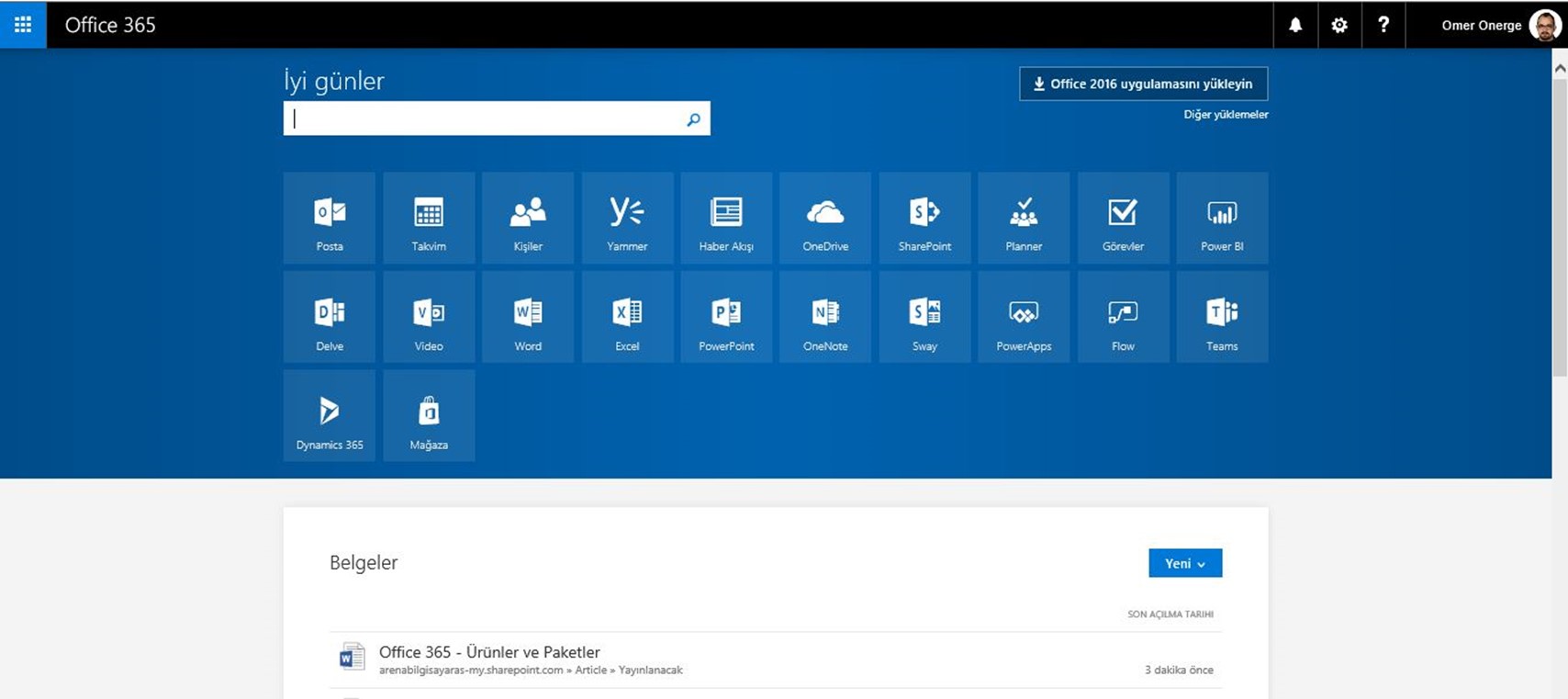This screenshot has height=699, width=1568.
Task: Open the Power BI tile
Action: pos(1222,218)
